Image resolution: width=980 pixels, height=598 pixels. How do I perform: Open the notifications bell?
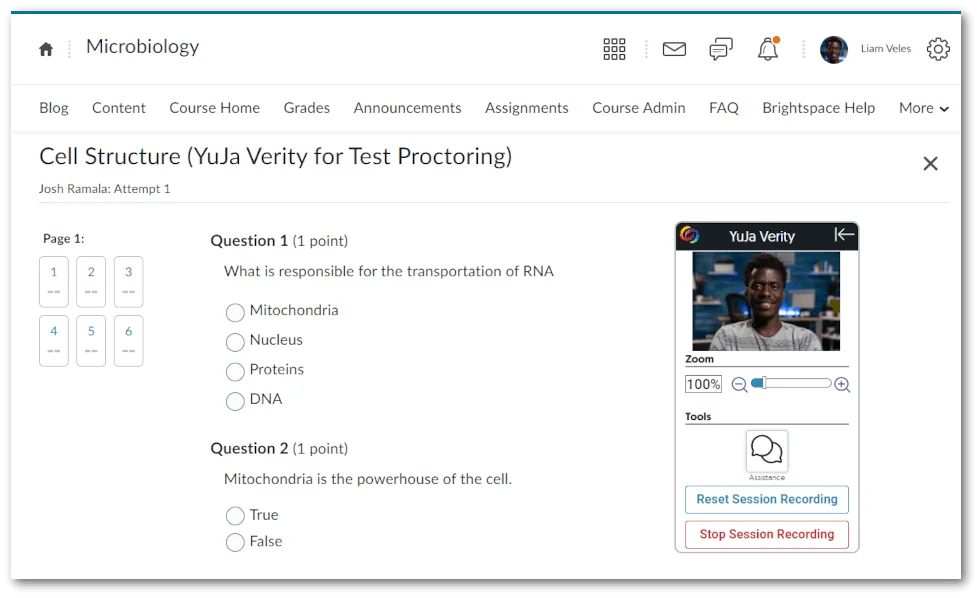pyautogui.click(x=767, y=48)
